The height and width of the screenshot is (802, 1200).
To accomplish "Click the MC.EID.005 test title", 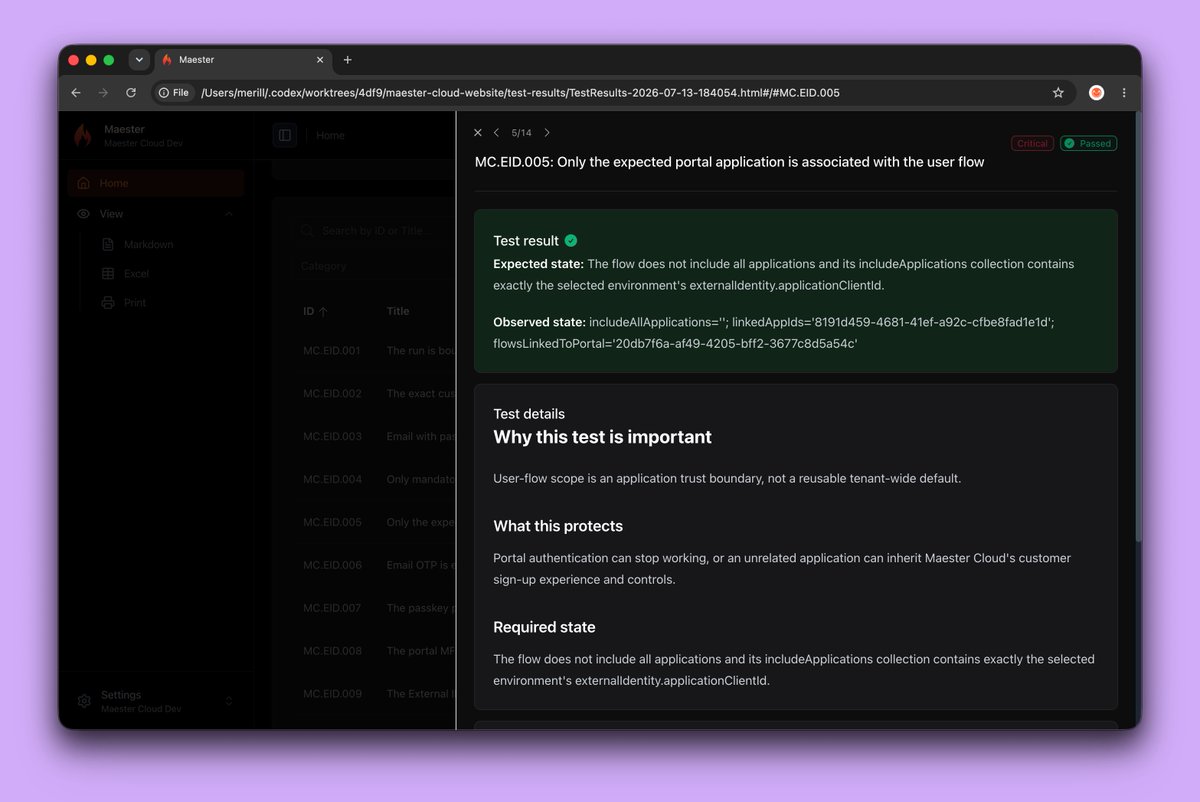I will pyautogui.click(x=729, y=162).
